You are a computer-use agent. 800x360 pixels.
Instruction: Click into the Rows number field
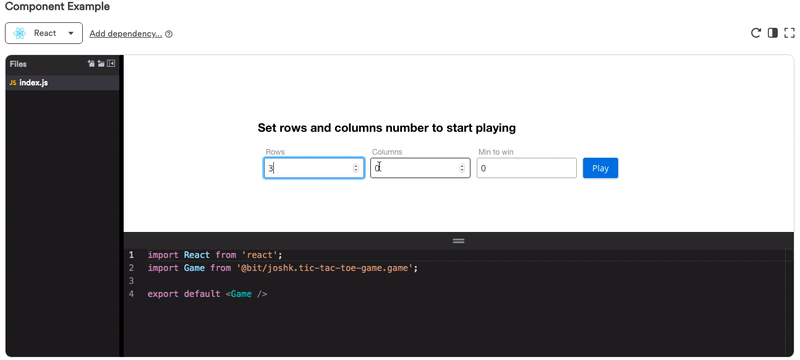tap(314, 168)
